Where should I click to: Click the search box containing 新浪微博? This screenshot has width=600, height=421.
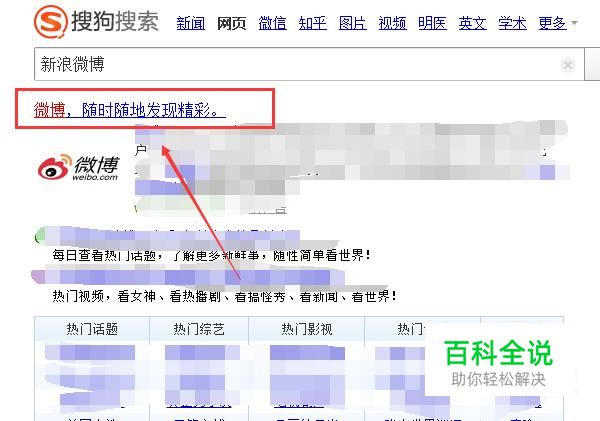tap(309, 64)
